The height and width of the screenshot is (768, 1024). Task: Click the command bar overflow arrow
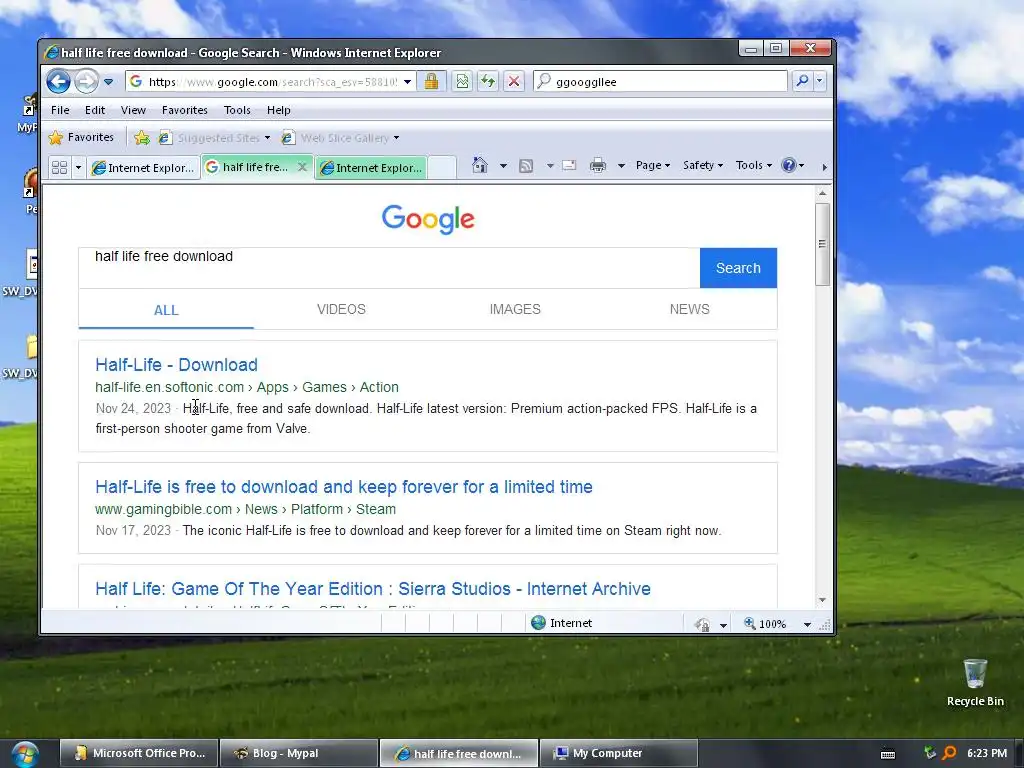click(x=824, y=167)
